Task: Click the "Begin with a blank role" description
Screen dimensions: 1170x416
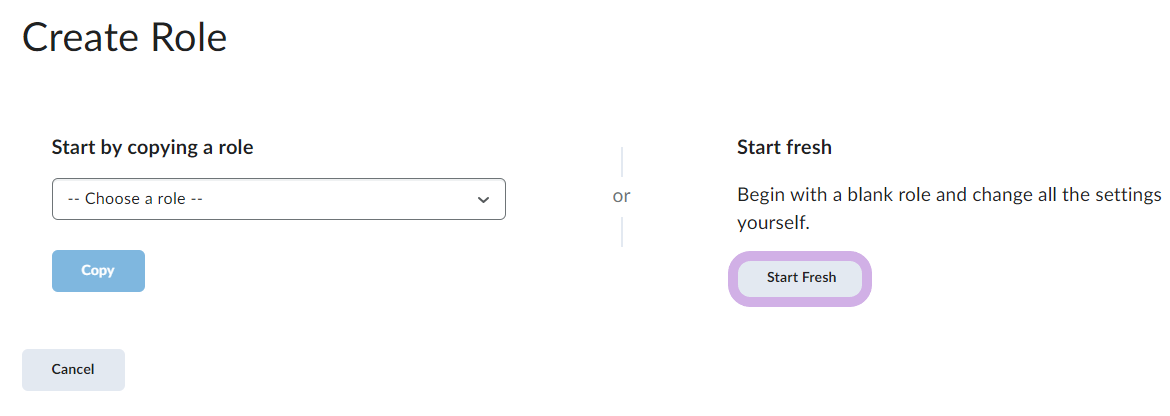Action: point(948,194)
